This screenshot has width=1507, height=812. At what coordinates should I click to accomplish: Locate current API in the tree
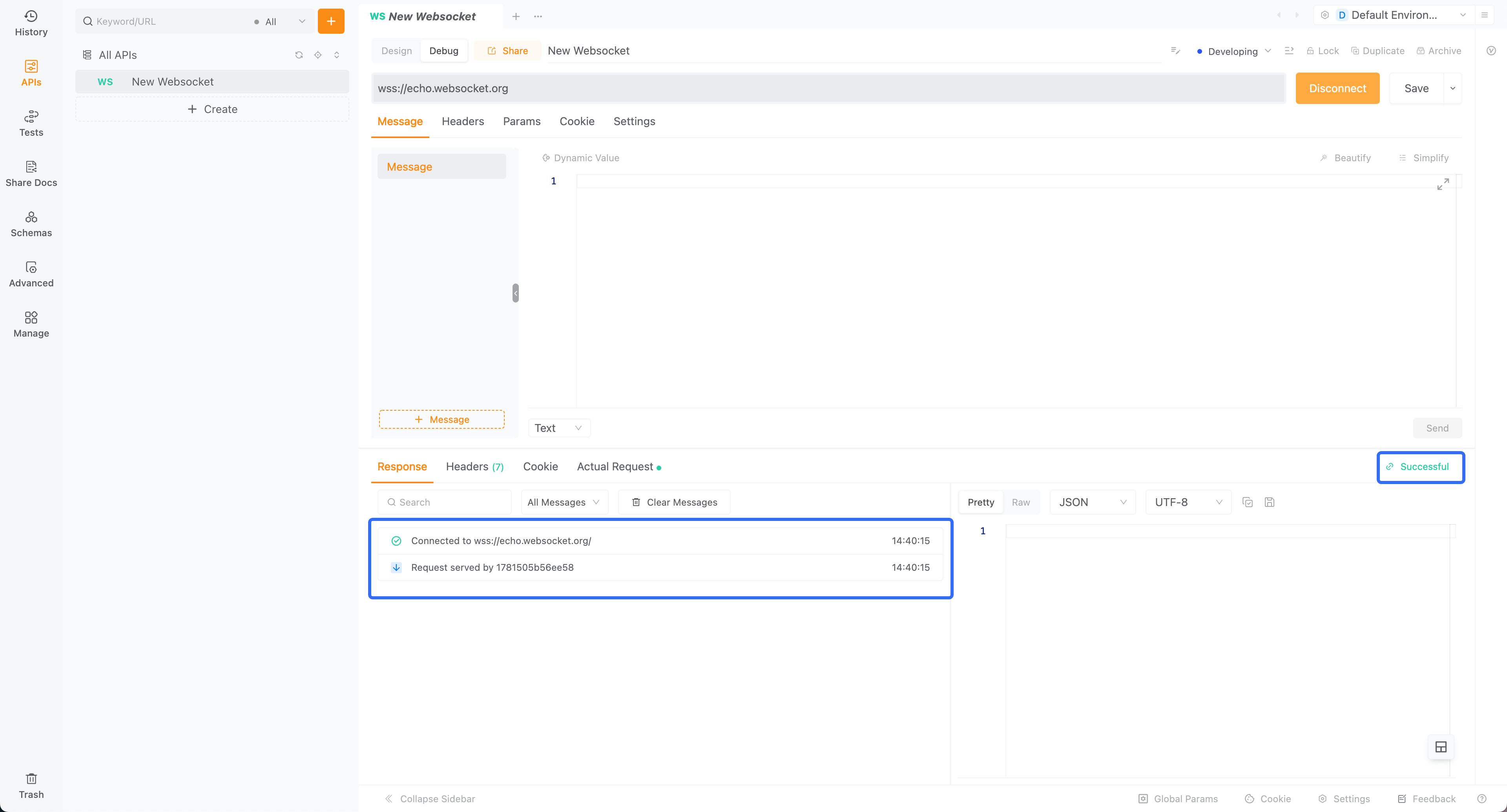point(317,55)
